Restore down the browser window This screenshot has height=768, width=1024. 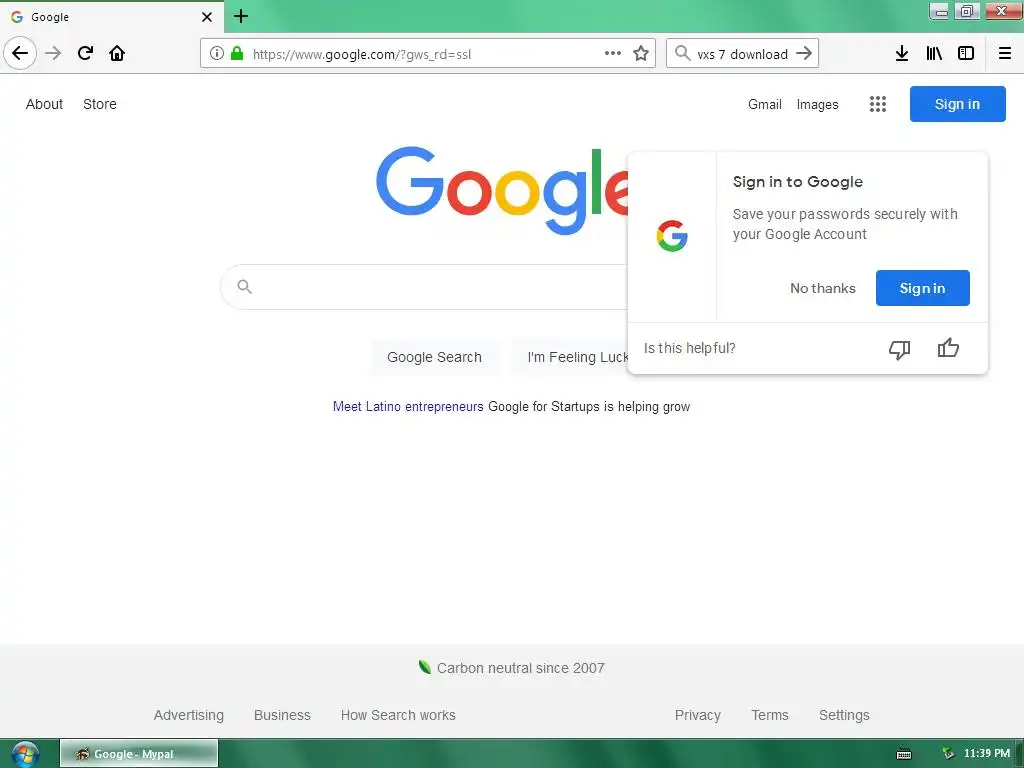point(967,11)
